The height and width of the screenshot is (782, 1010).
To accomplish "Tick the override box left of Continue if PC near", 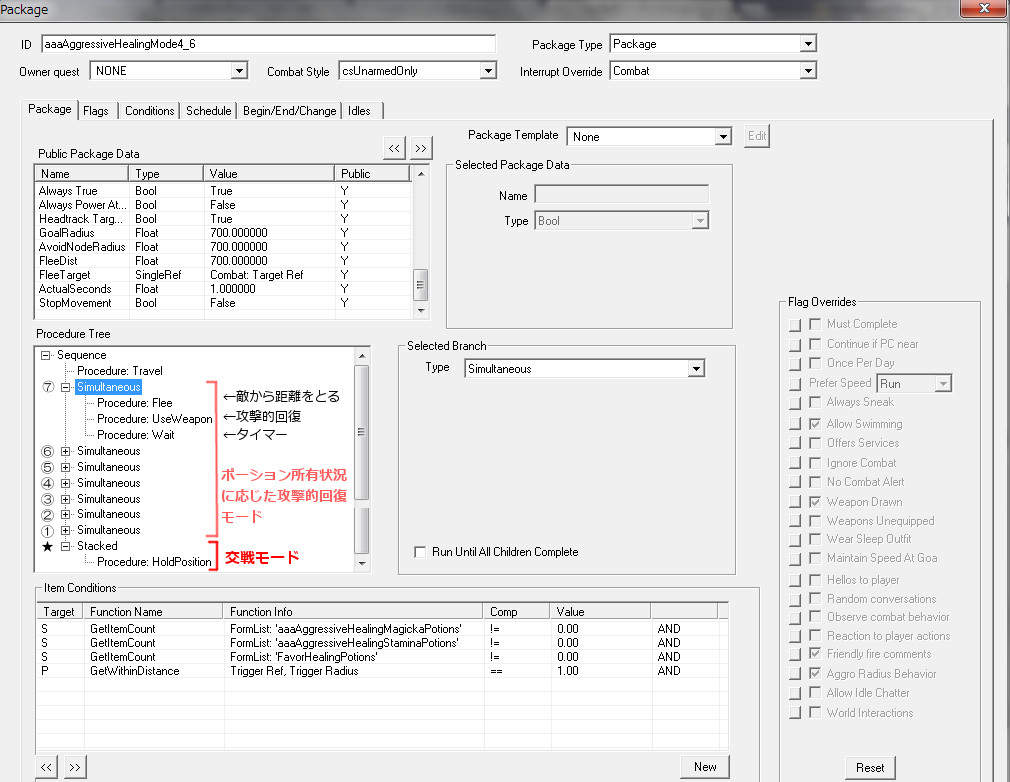I will point(796,345).
